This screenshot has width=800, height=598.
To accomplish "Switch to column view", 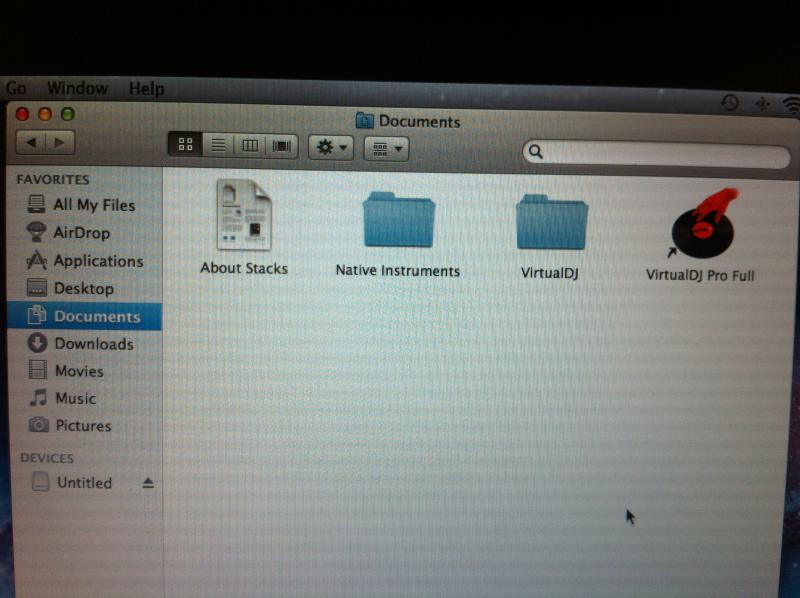I will tap(250, 146).
